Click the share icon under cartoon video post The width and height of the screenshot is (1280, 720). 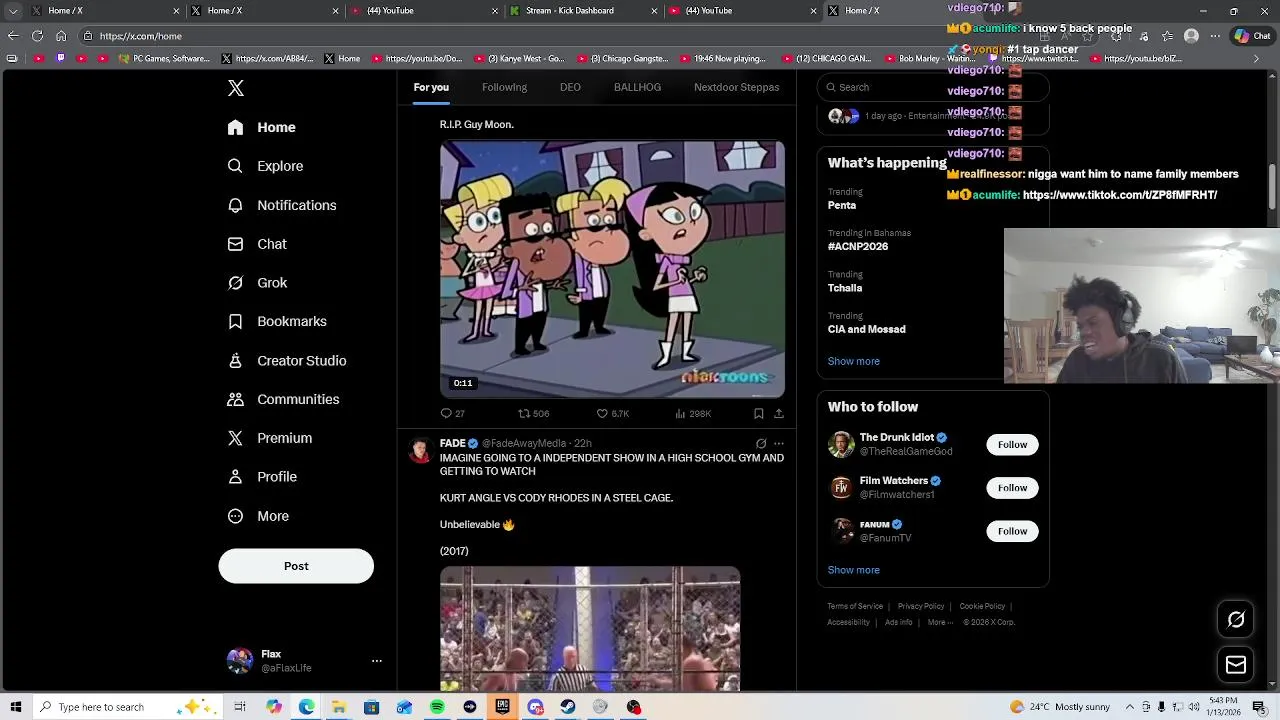pyautogui.click(x=779, y=413)
